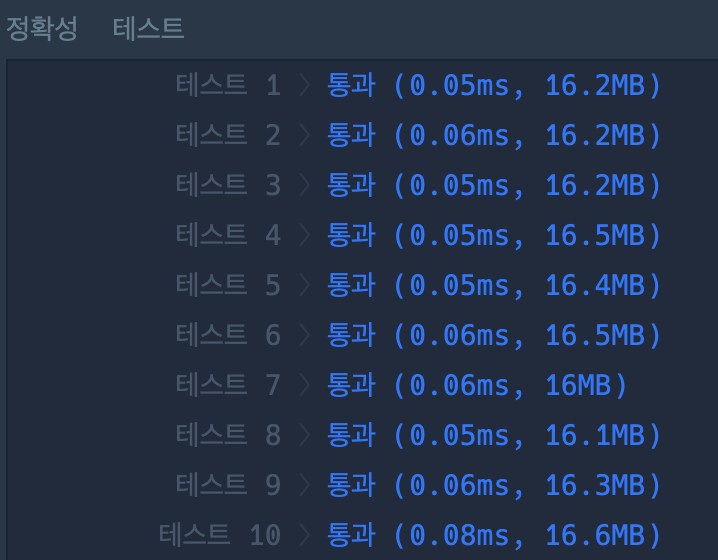Expand the 테스트 9 row chevron
718x560 pixels.
point(305,485)
